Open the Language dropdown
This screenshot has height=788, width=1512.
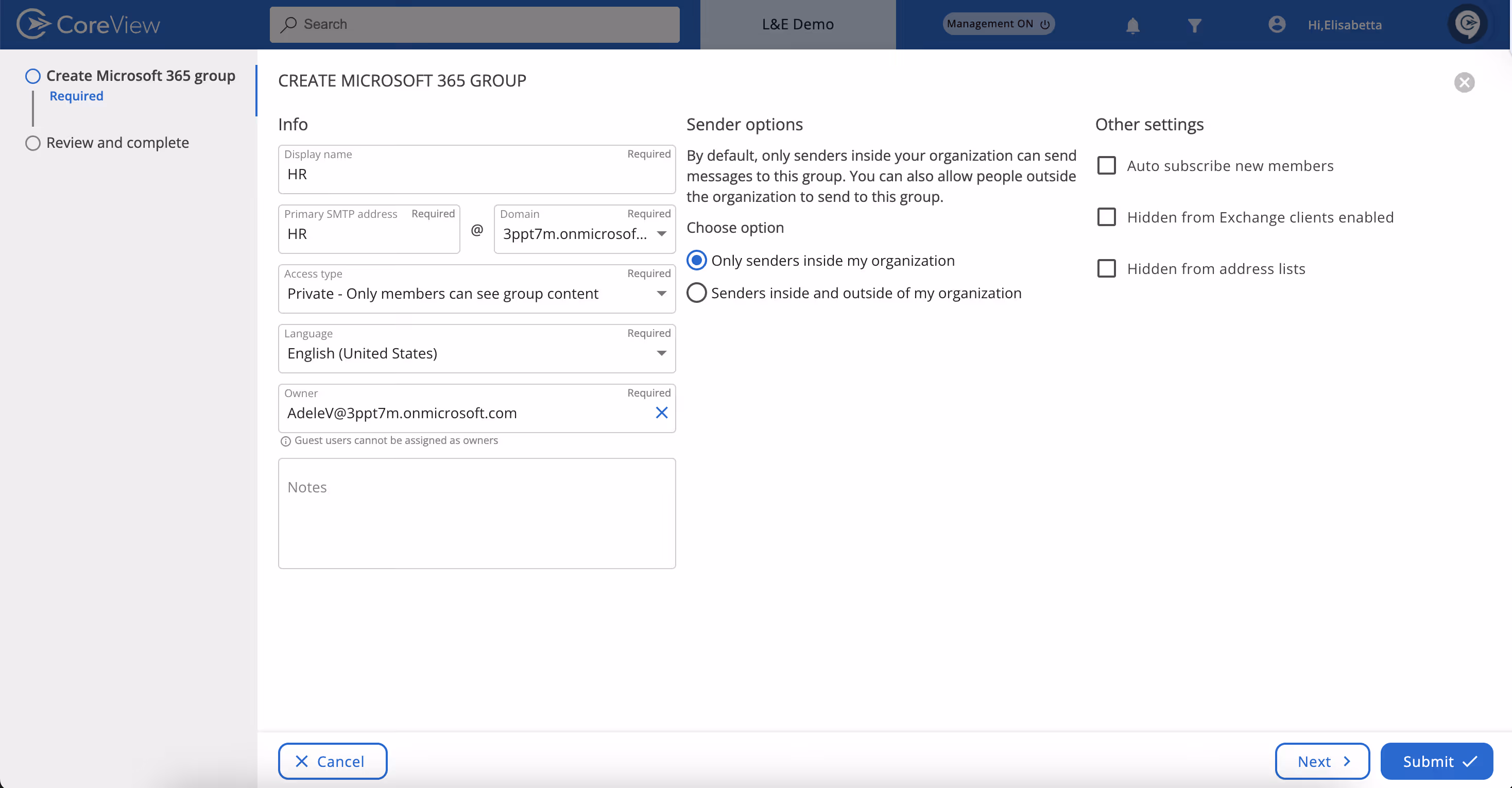tap(661, 353)
